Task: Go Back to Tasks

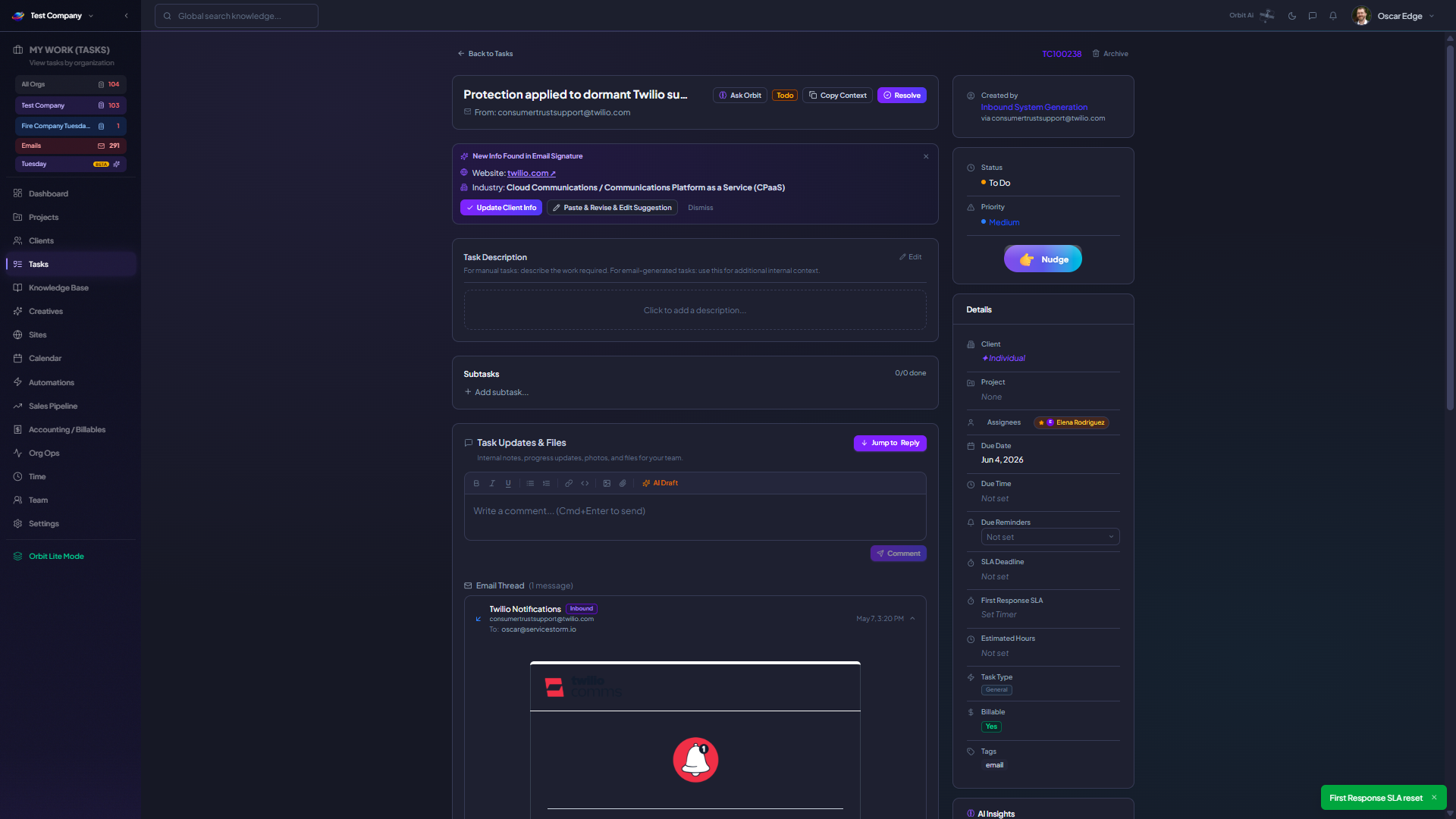Action: [485, 54]
